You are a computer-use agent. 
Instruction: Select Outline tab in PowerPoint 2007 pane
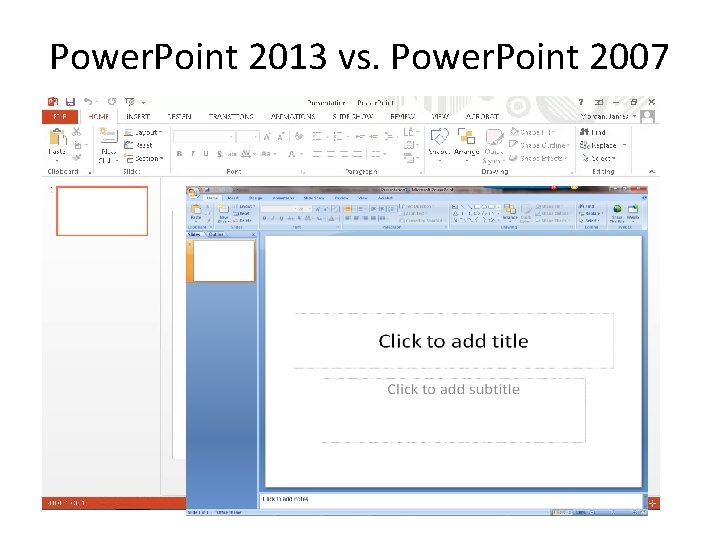pyautogui.click(x=215, y=234)
